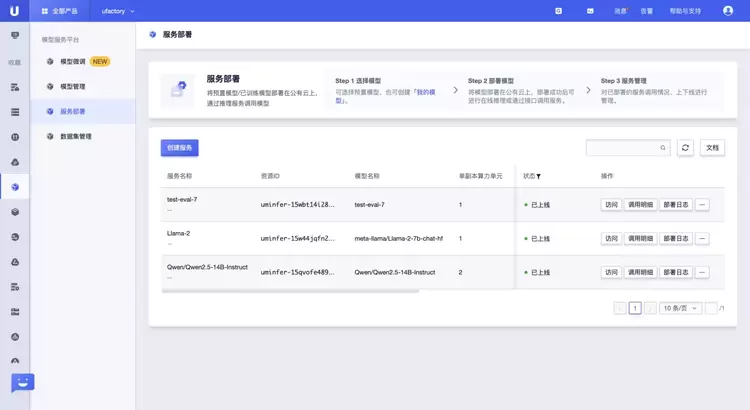Click the 模型微调 sidebar icon
This screenshot has height=410, width=750.
pos(51,61)
